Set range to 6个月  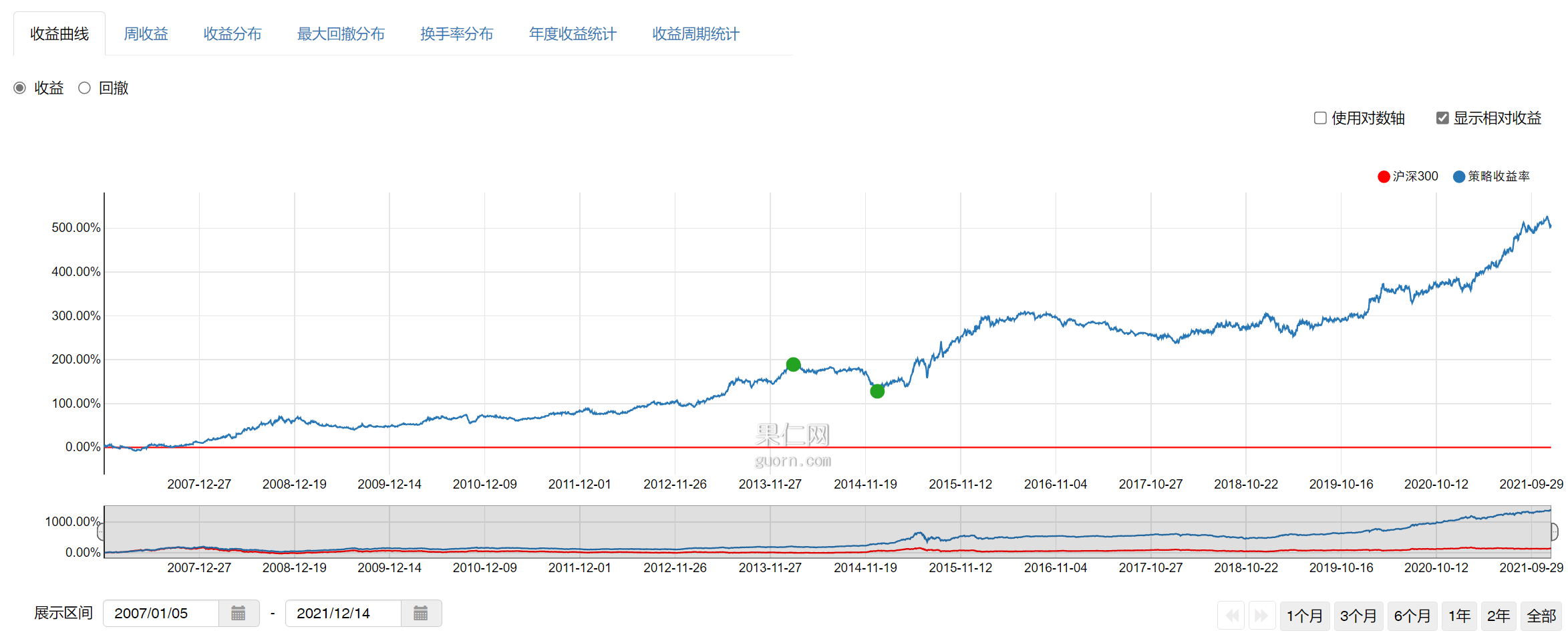(1412, 616)
